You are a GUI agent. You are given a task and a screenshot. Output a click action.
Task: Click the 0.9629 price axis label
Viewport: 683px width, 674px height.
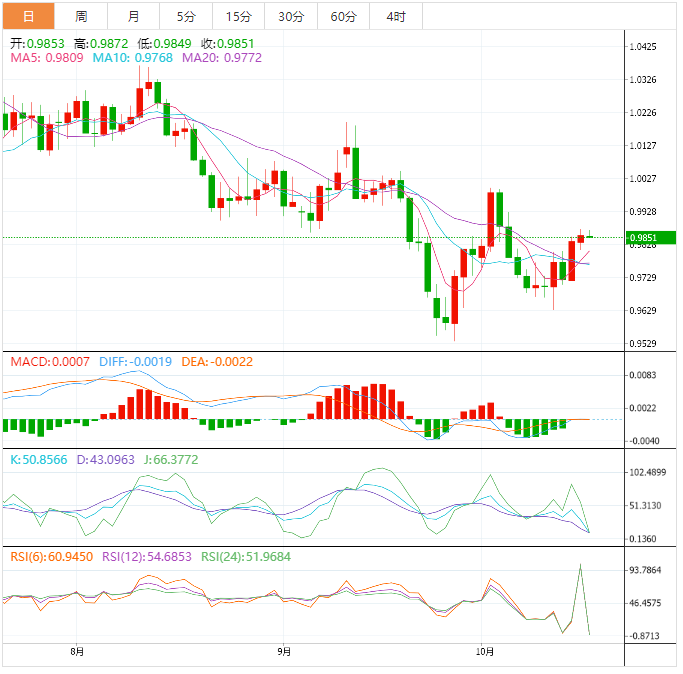coord(643,311)
